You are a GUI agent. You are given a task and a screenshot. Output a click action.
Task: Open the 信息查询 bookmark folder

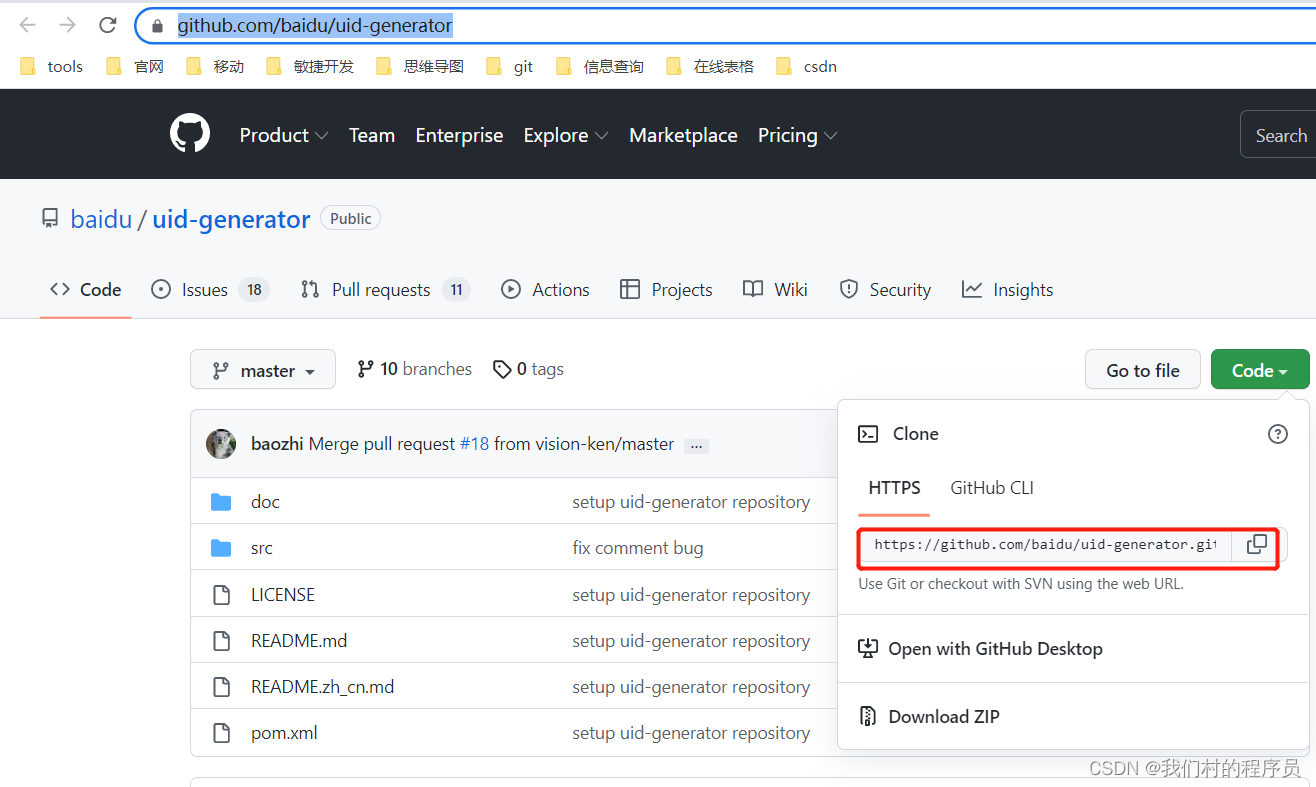click(600, 66)
